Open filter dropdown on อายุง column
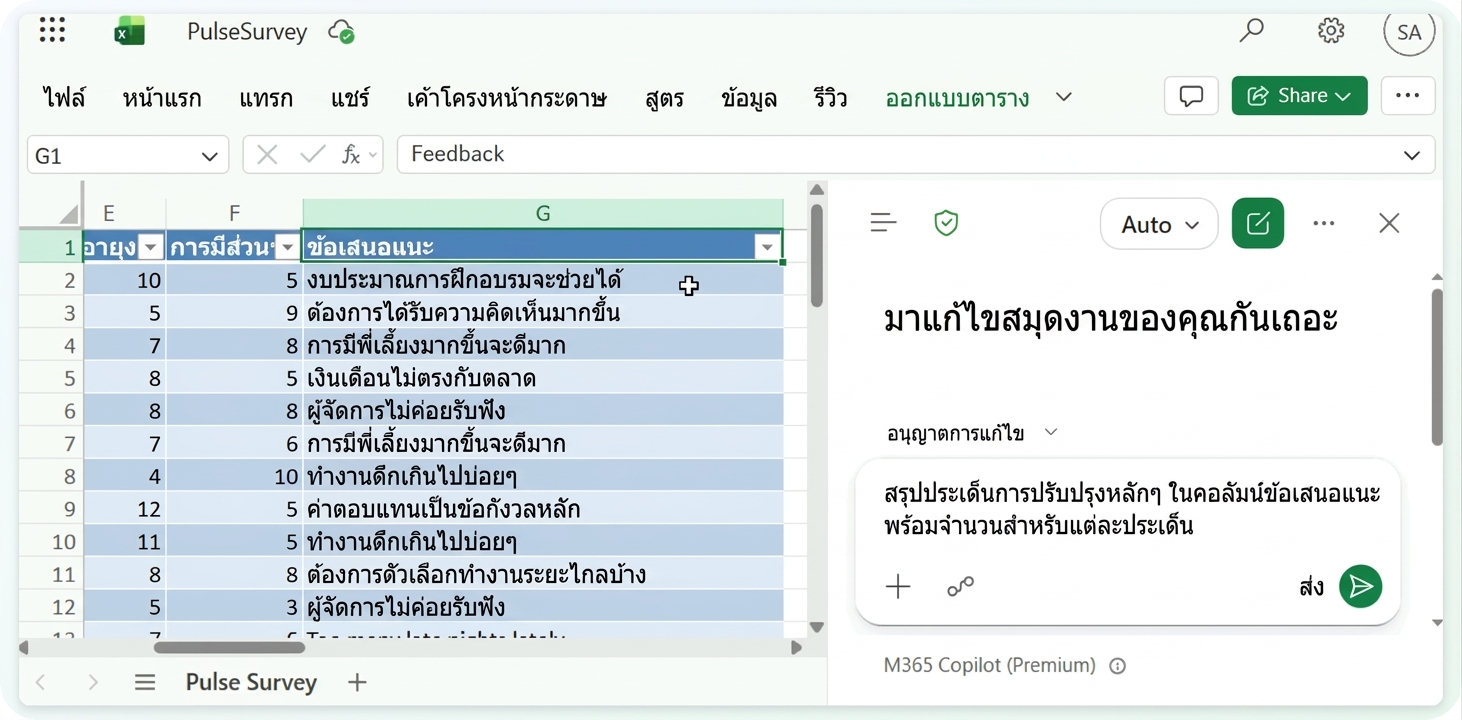Image resolution: width=1462 pixels, height=720 pixels. pyautogui.click(x=151, y=246)
